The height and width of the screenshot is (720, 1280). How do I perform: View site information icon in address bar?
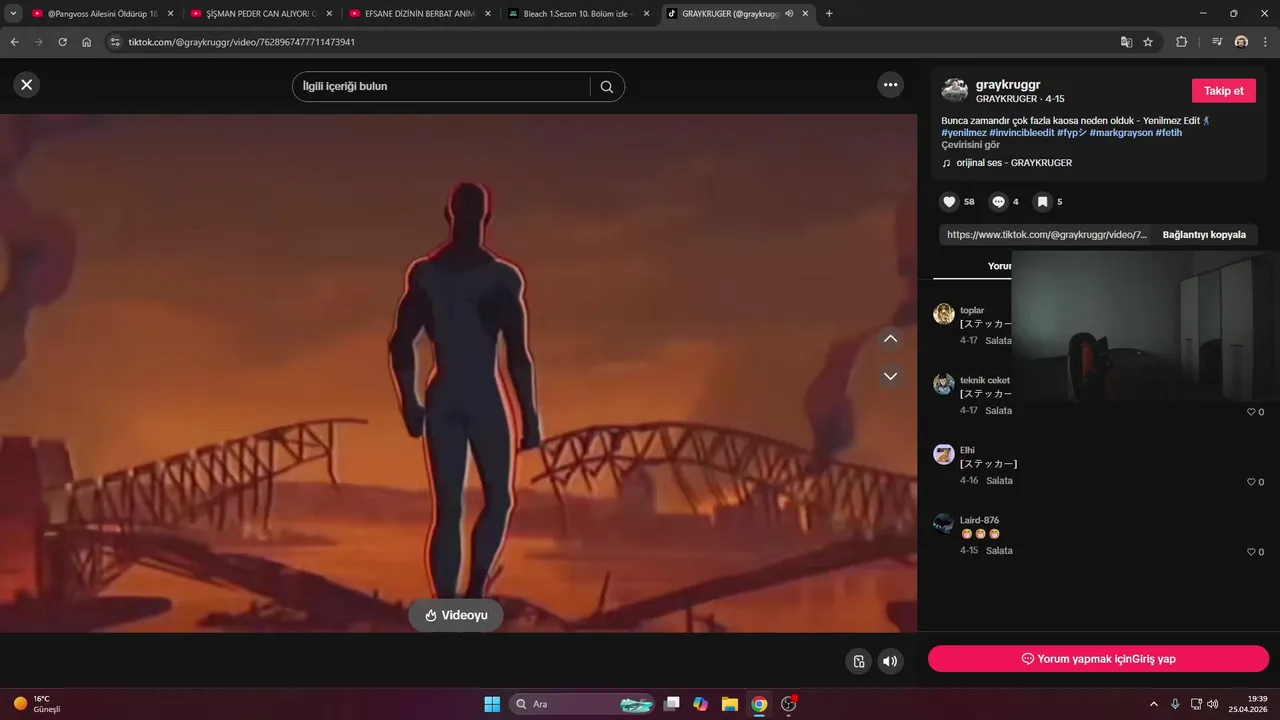click(115, 42)
